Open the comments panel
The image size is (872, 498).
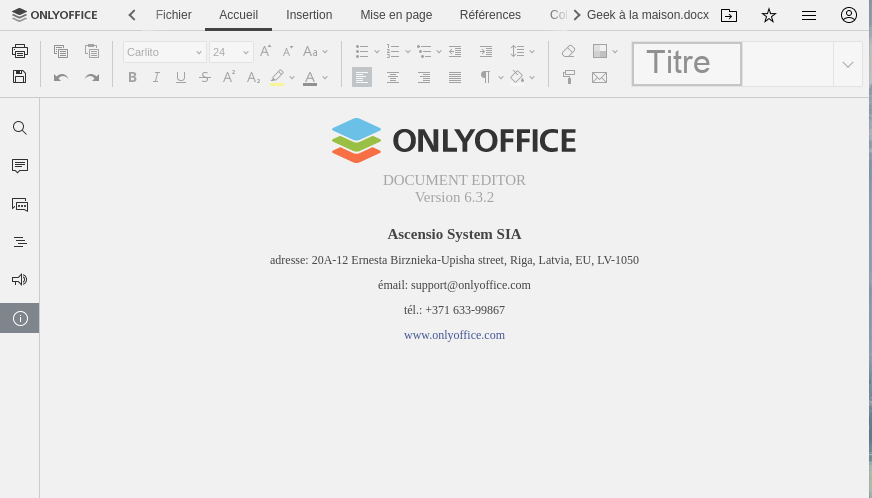(x=19, y=166)
